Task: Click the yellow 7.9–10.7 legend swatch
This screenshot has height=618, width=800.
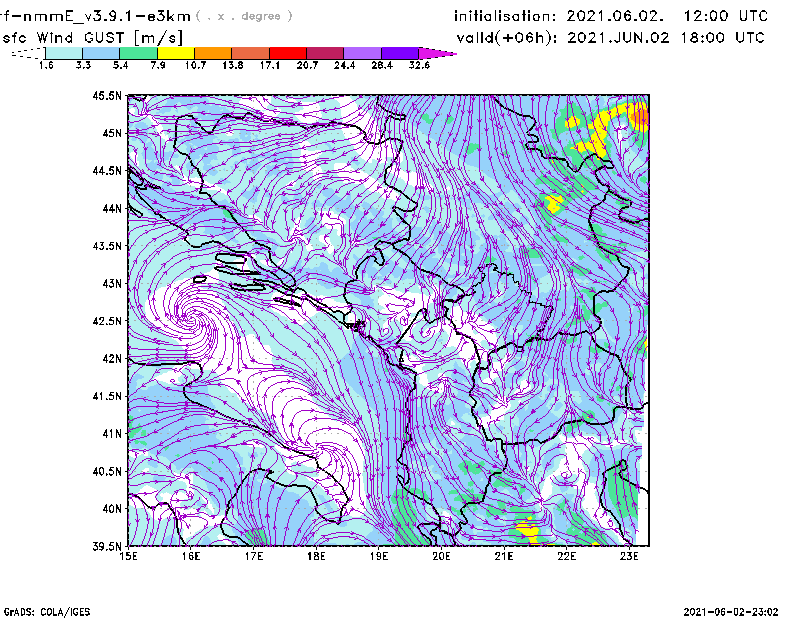Action: point(176,53)
